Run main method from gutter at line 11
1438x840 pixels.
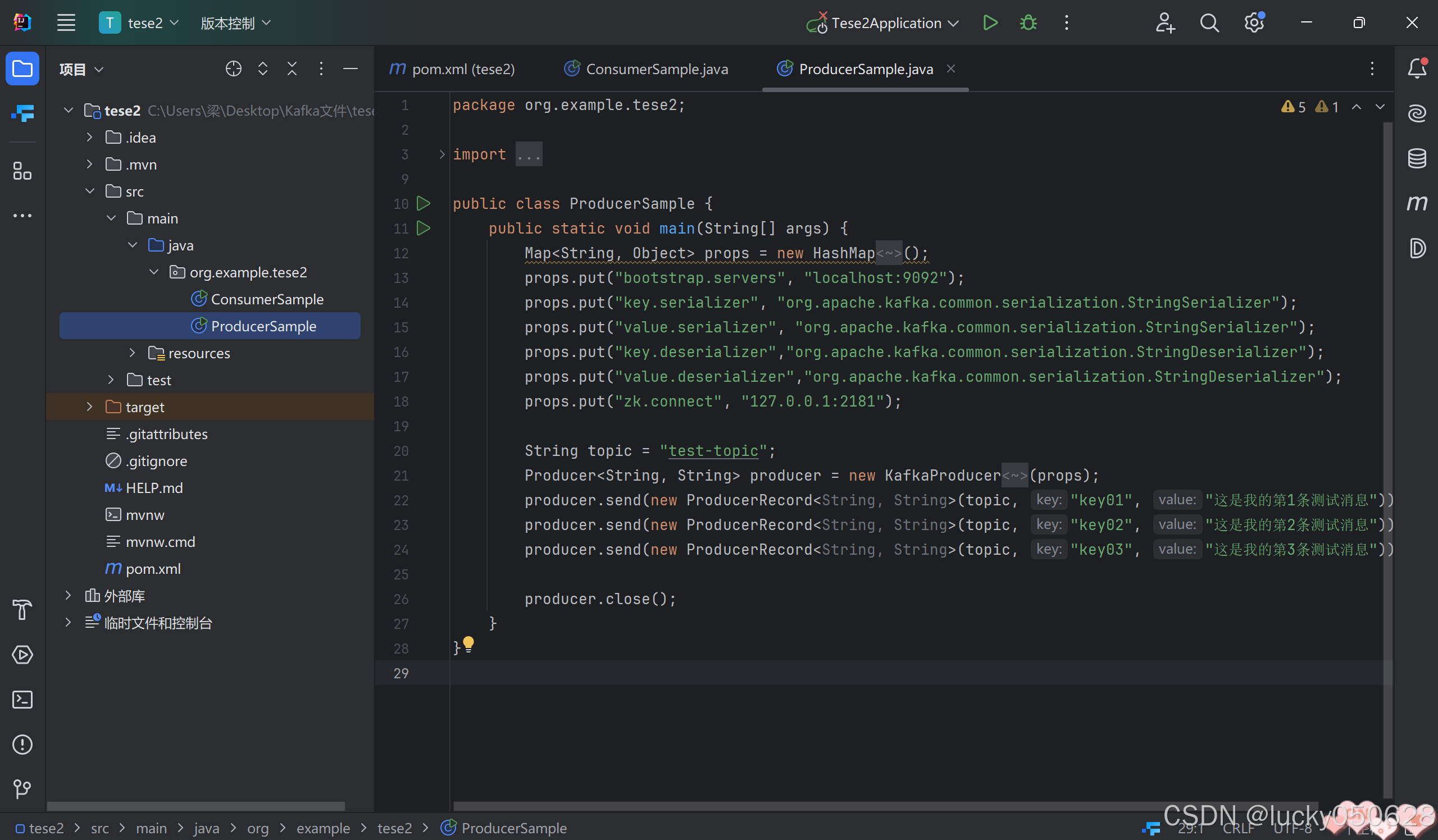[x=424, y=228]
